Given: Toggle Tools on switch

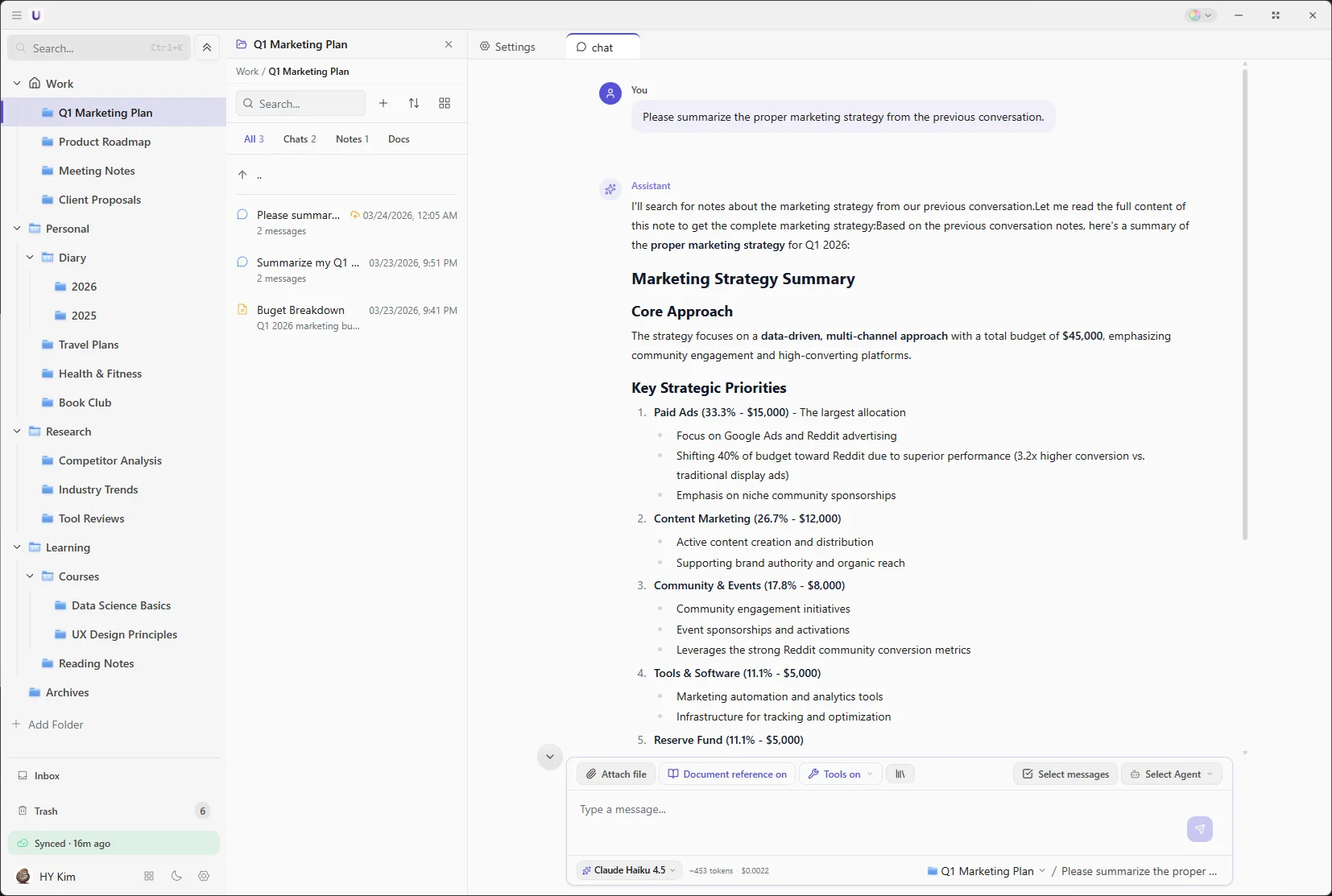Looking at the screenshot, I should click(839, 774).
